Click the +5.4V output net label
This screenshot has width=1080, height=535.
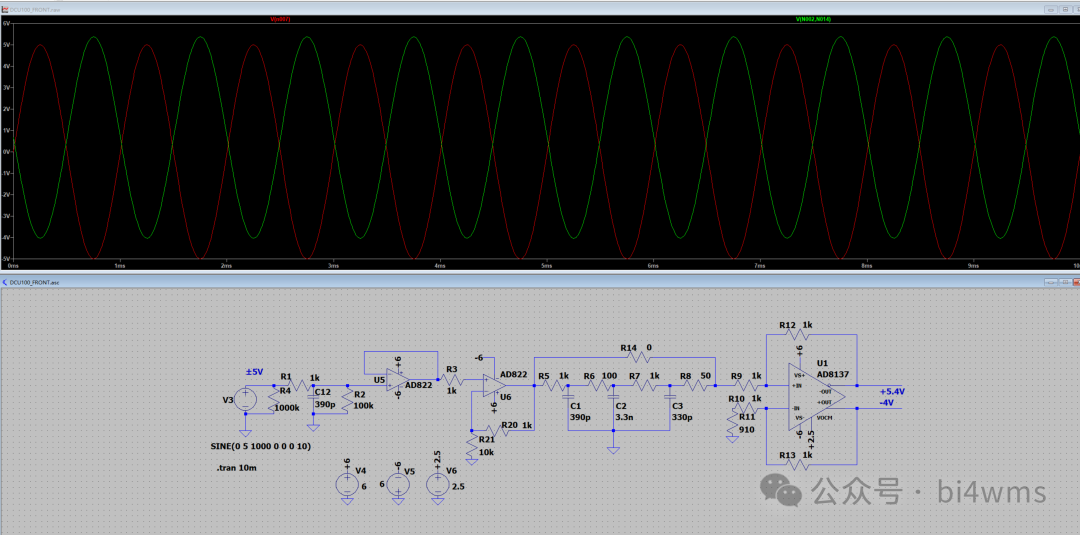click(x=892, y=391)
